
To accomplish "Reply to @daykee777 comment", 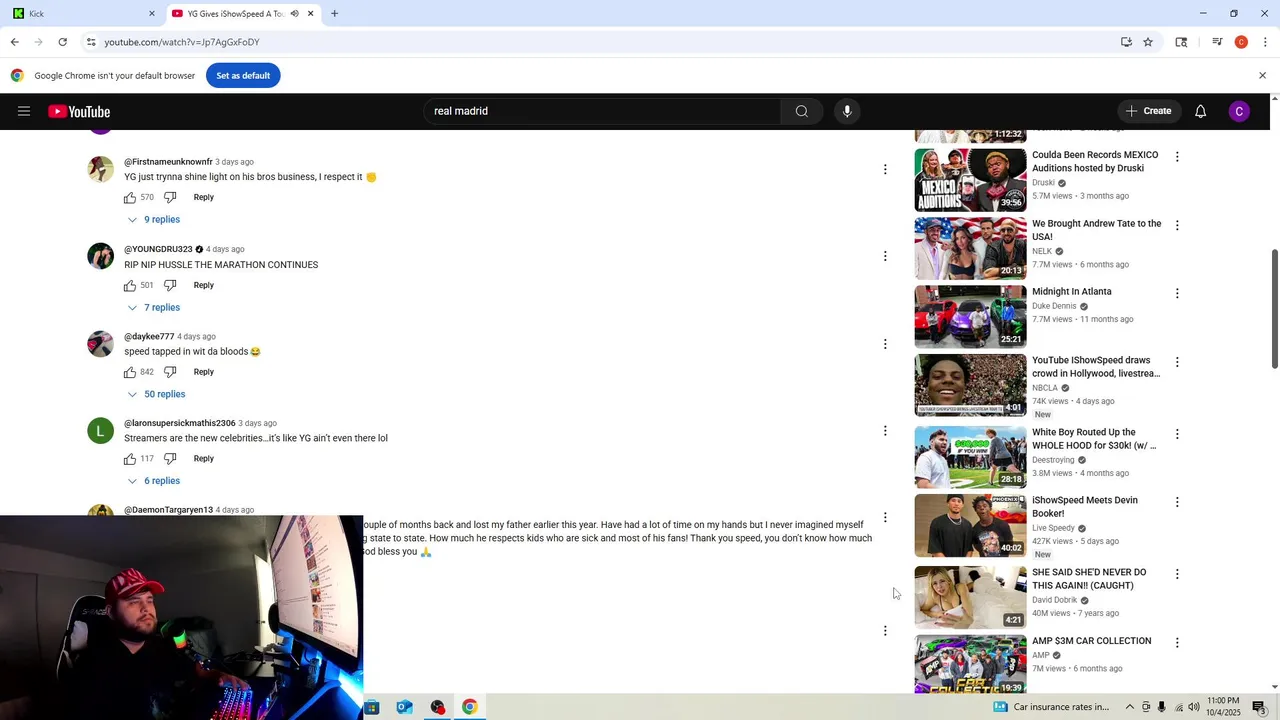I will pyautogui.click(x=204, y=373).
